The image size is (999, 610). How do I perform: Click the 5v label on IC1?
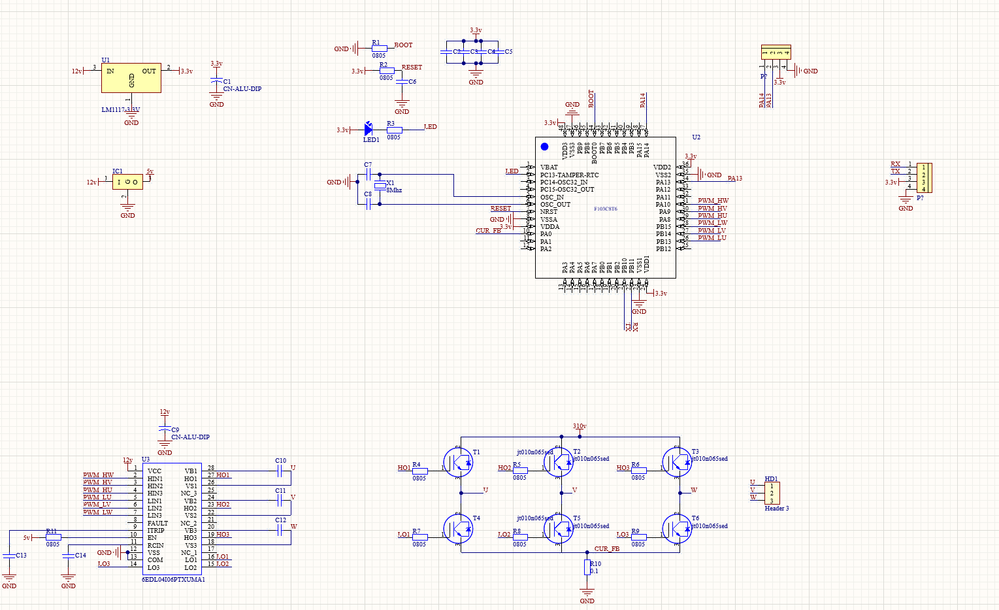point(150,172)
